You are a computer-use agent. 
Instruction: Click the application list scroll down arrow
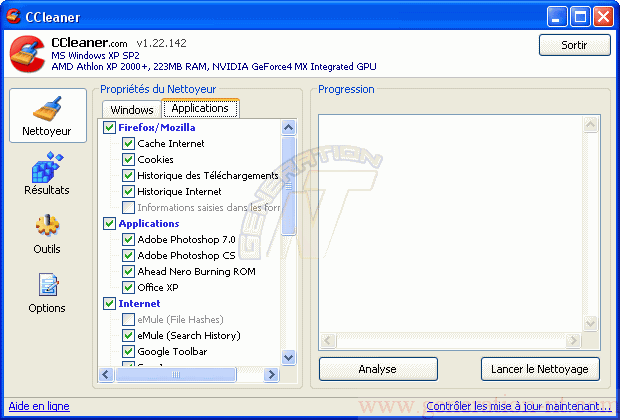coord(289,358)
